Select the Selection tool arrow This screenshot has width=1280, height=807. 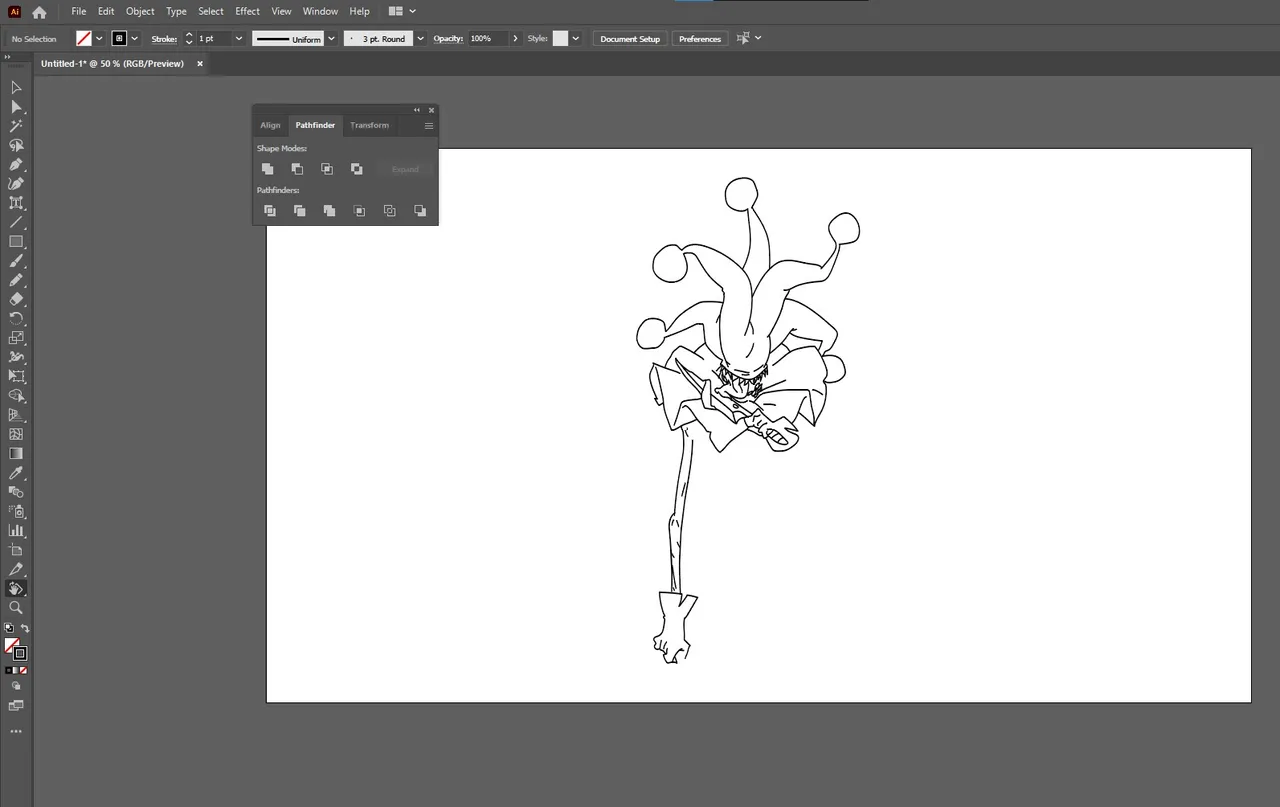click(16, 88)
